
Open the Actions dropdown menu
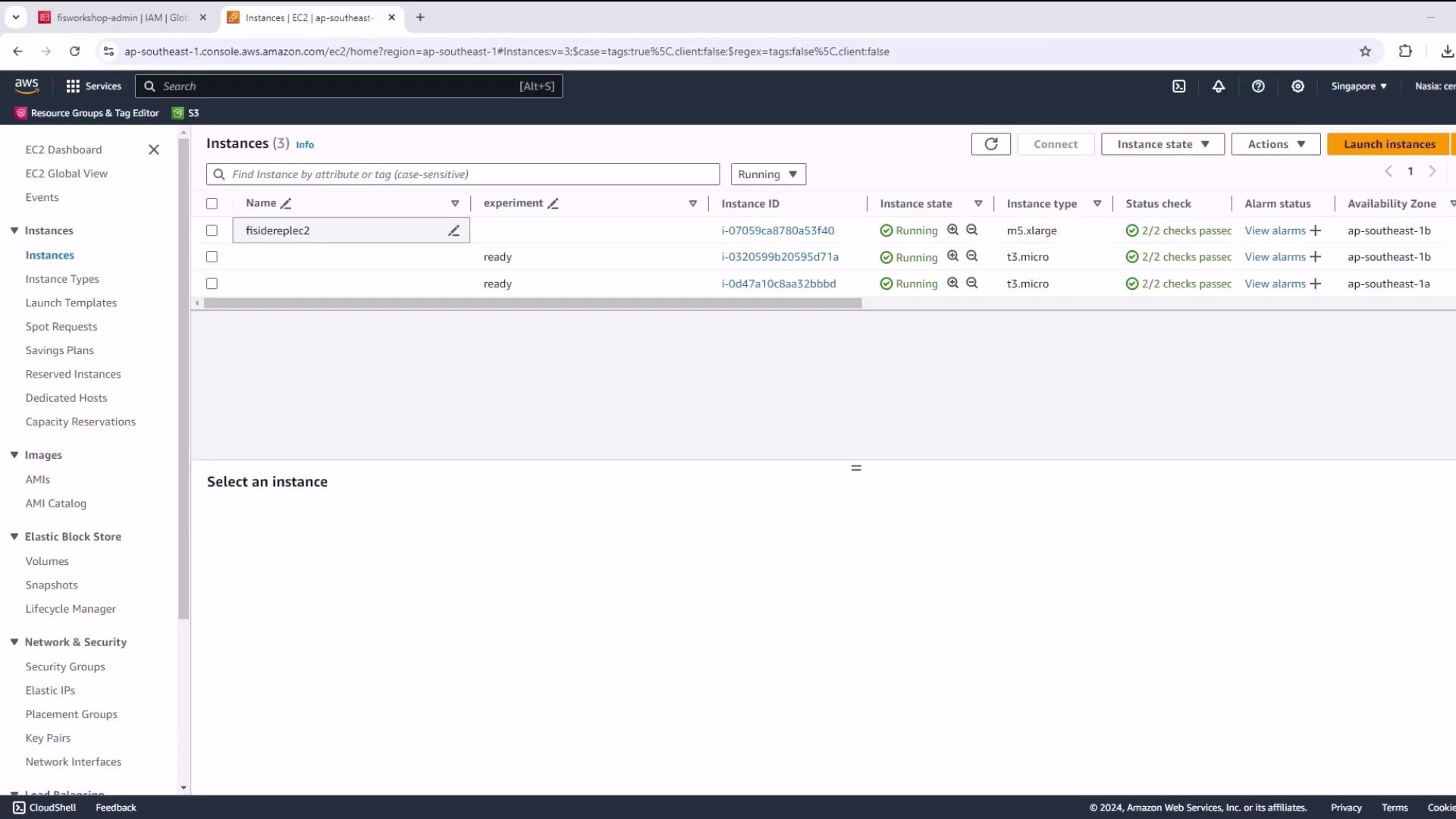(x=1276, y=144)
